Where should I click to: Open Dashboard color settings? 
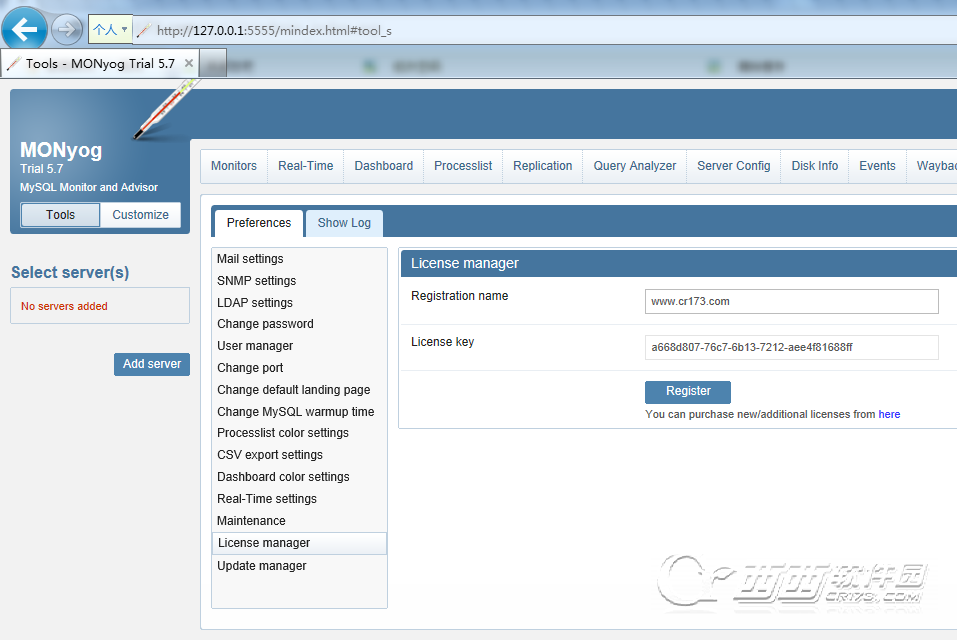283,476
